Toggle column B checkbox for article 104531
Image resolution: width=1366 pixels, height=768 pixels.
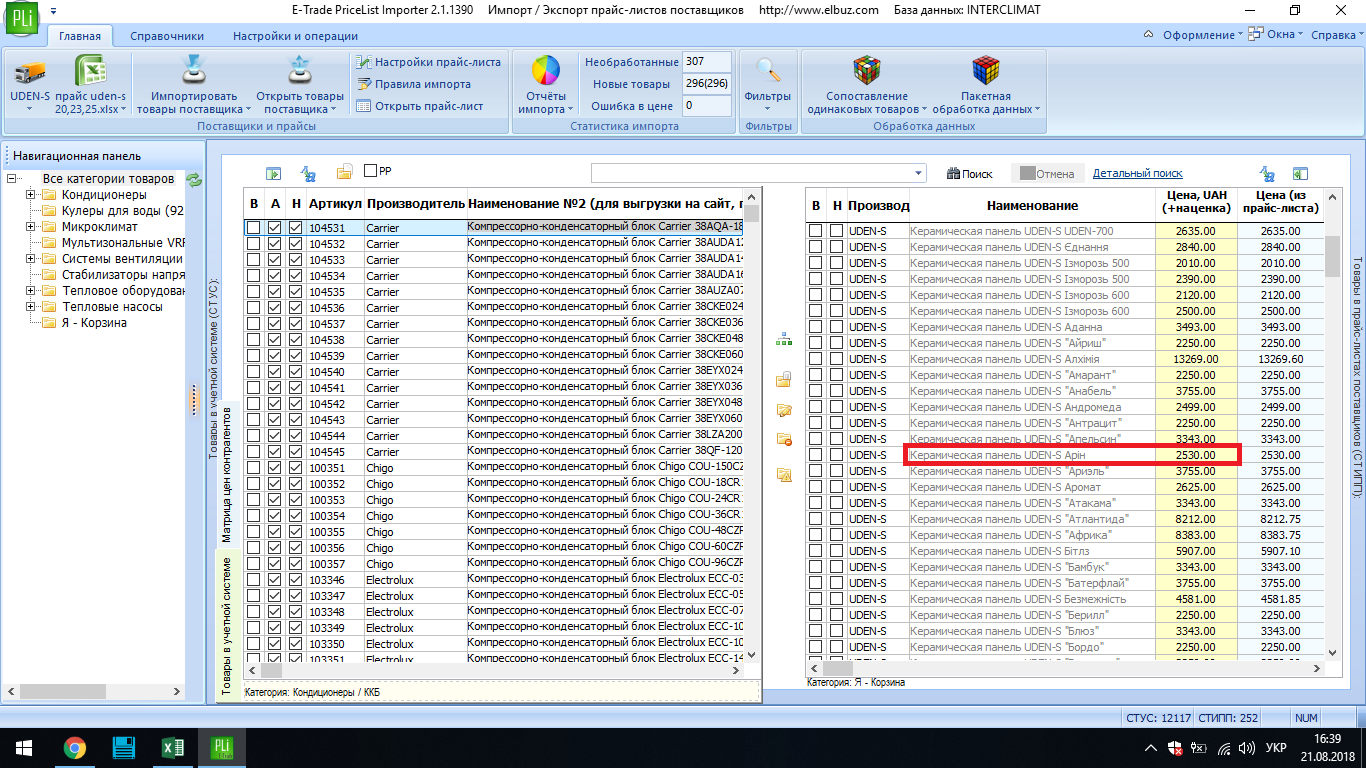coord(254,228)
